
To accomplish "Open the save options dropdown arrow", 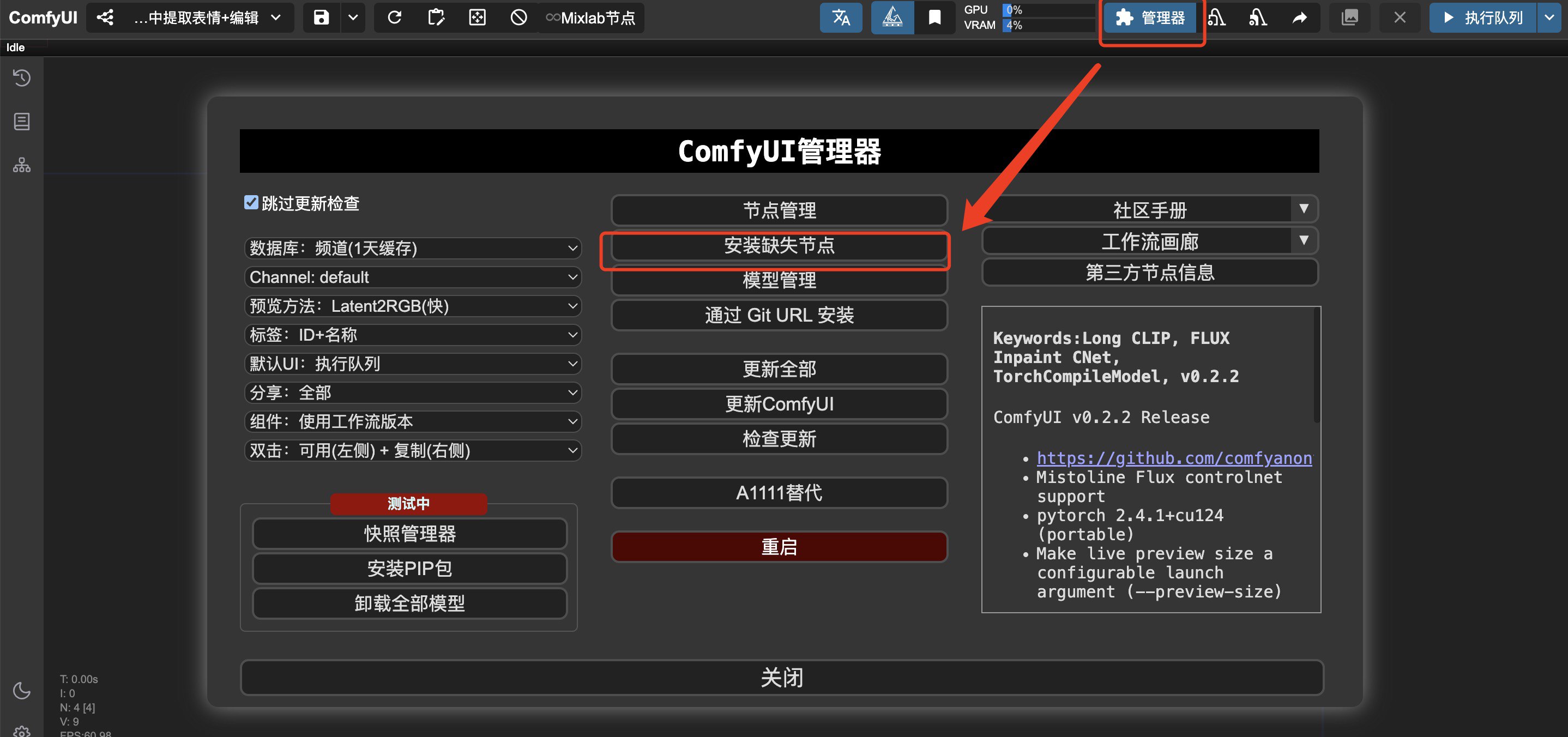I will (x=352, y=17).
